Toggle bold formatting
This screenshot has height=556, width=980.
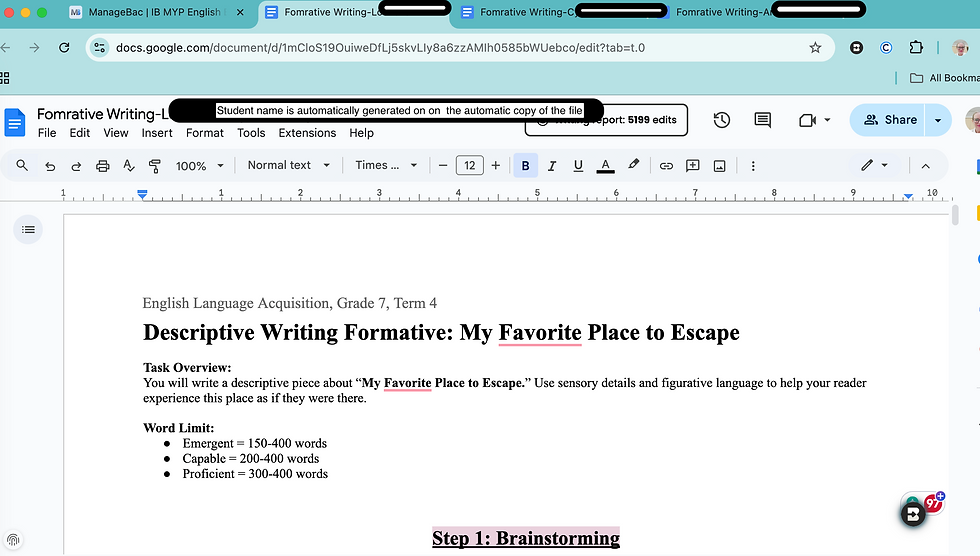[x=526, y=166]
